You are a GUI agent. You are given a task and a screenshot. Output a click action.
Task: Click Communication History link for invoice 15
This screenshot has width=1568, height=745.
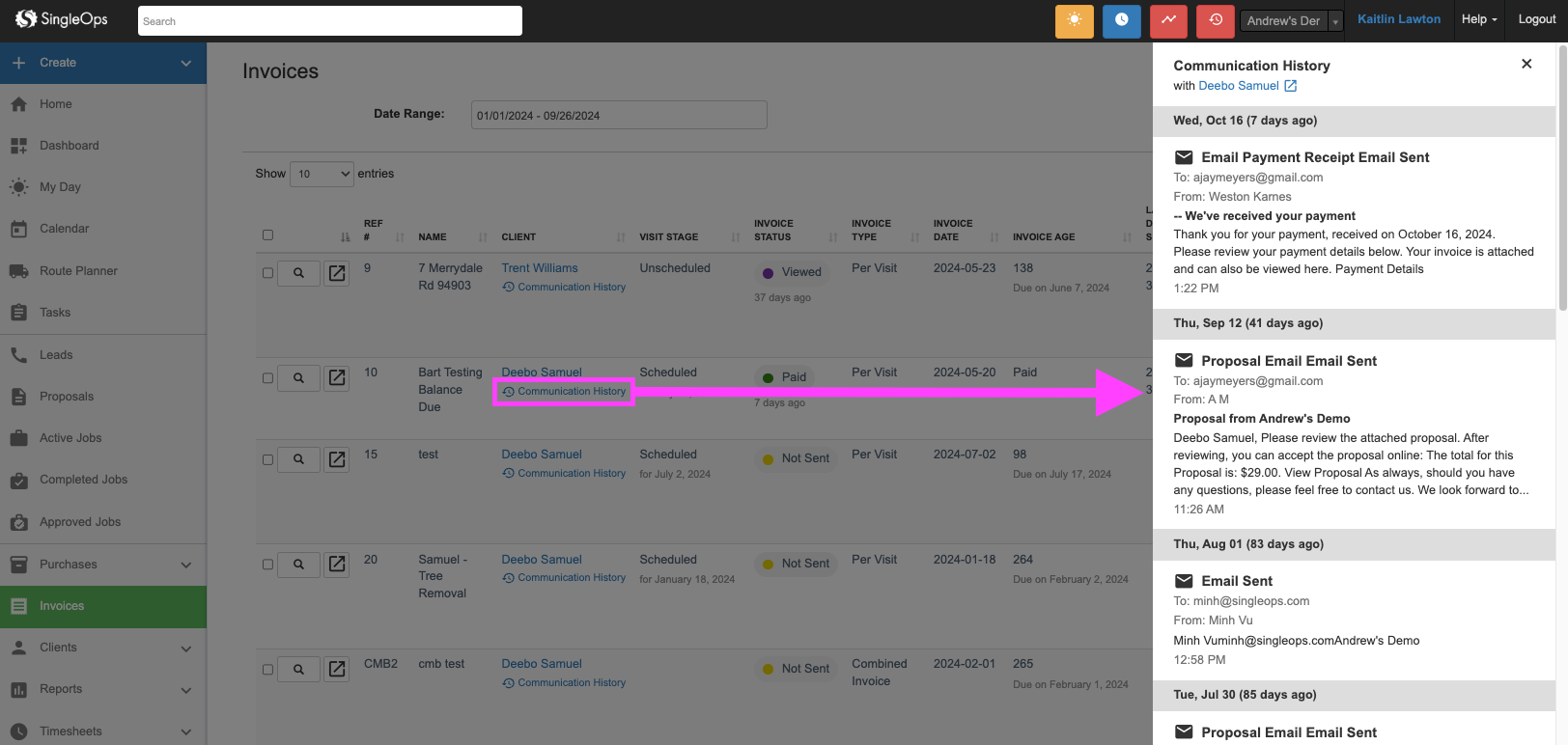pos(571,474)
